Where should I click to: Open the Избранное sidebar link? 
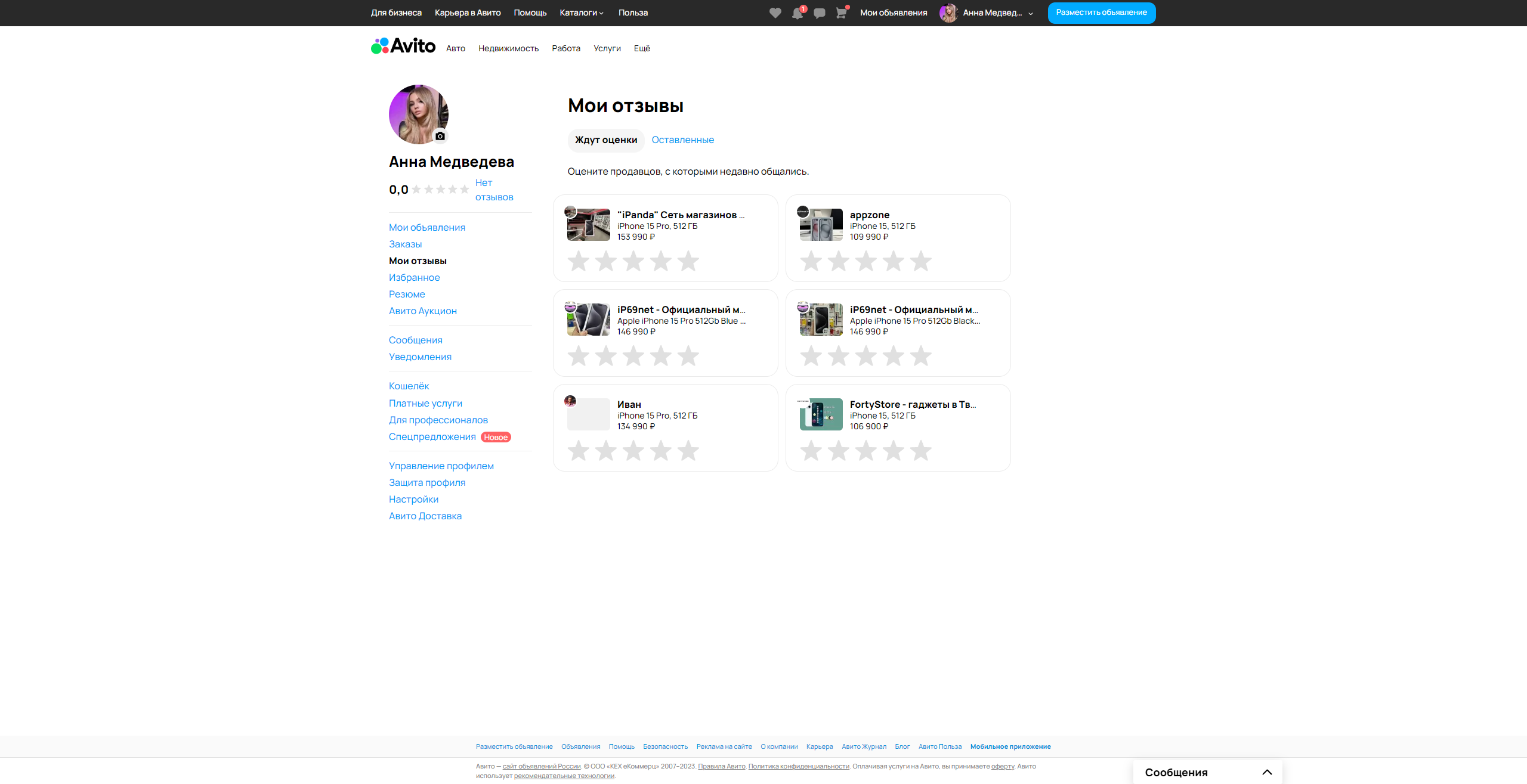415,277
